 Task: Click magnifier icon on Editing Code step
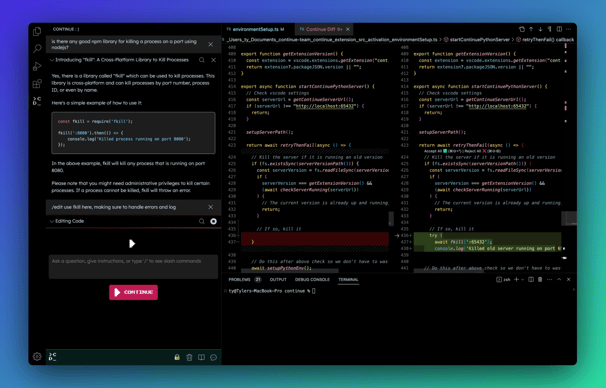pos(202,221)
